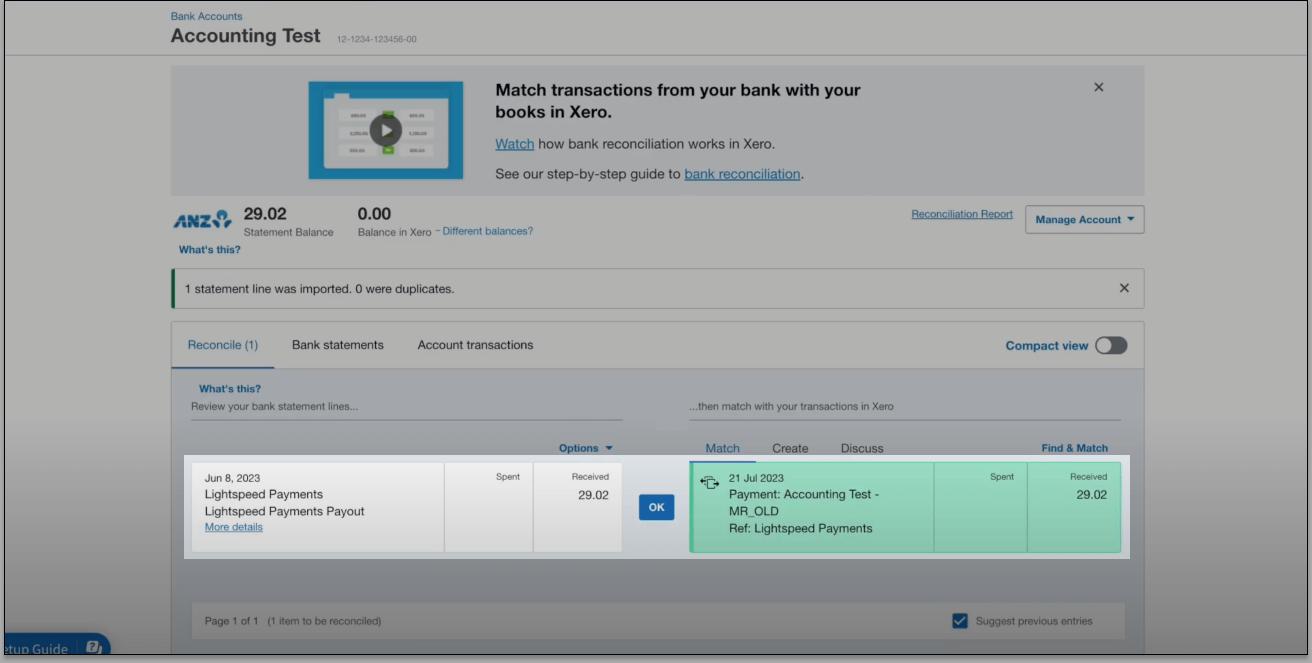Click the 0.00 Balance in Xero value

pyautogui.click(x=374, y=214)
